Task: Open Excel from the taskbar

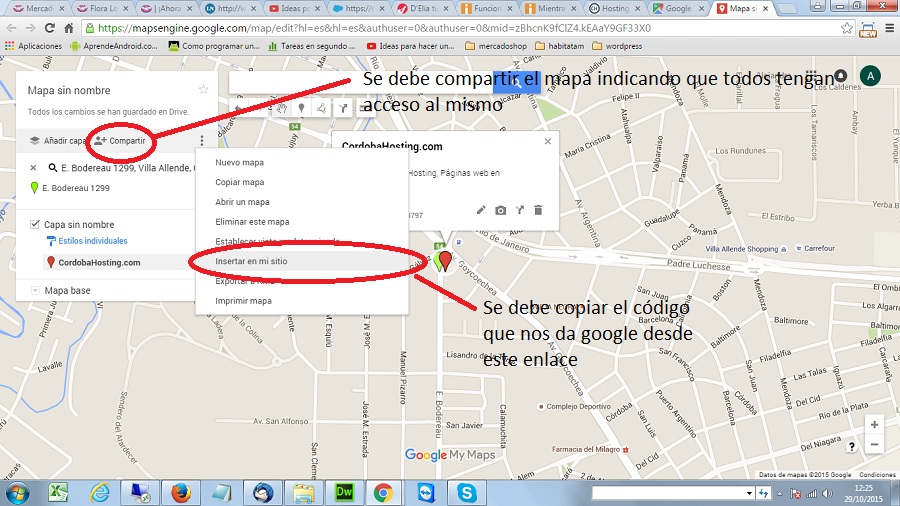Action: pos(58,493)
